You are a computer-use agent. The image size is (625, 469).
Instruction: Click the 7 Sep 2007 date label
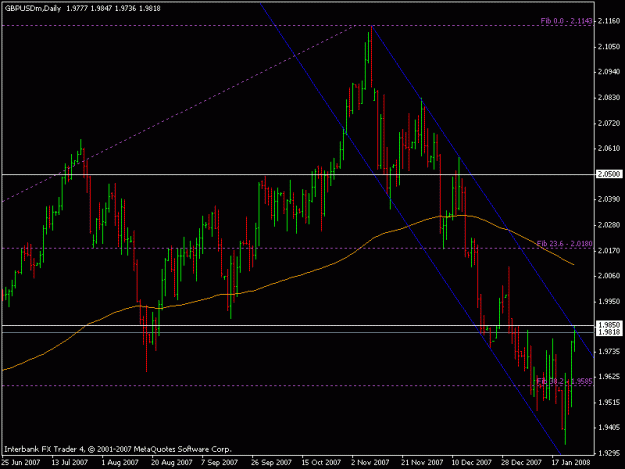click(219, 462)
